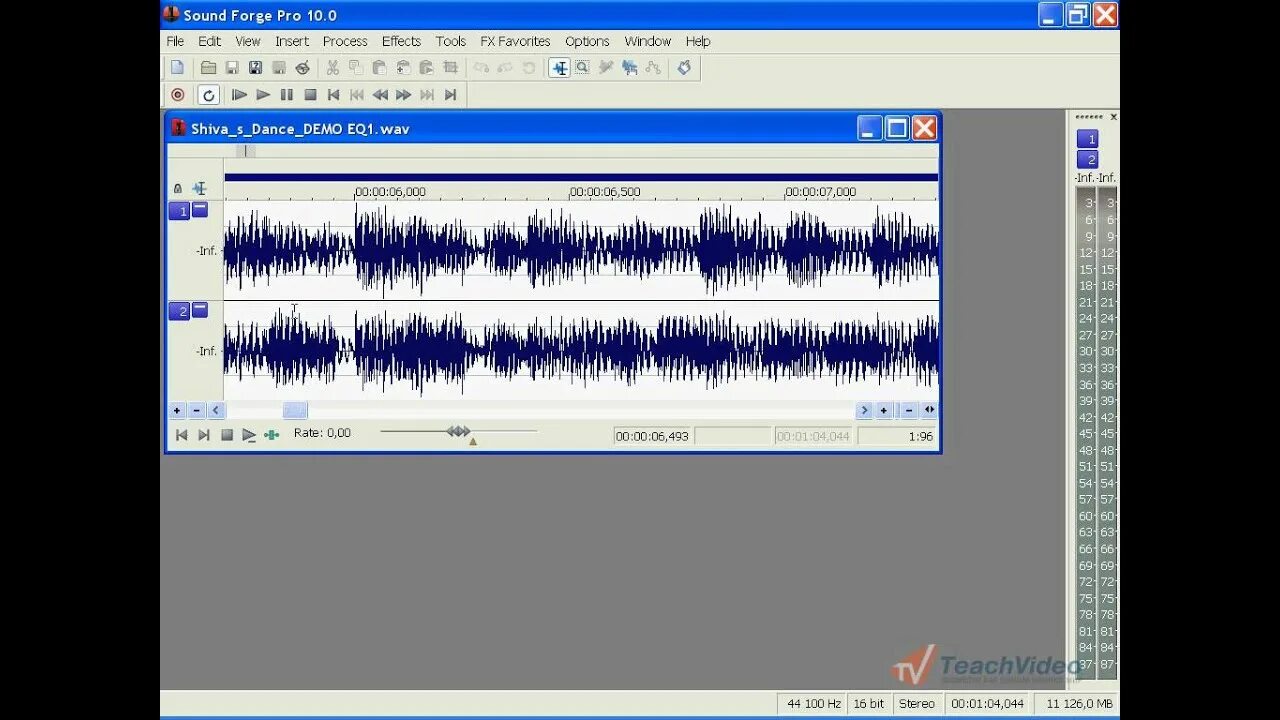Cut the selection with the scissors icon
The width and height of the screenshot is (1280, 720).
(332, 68)
